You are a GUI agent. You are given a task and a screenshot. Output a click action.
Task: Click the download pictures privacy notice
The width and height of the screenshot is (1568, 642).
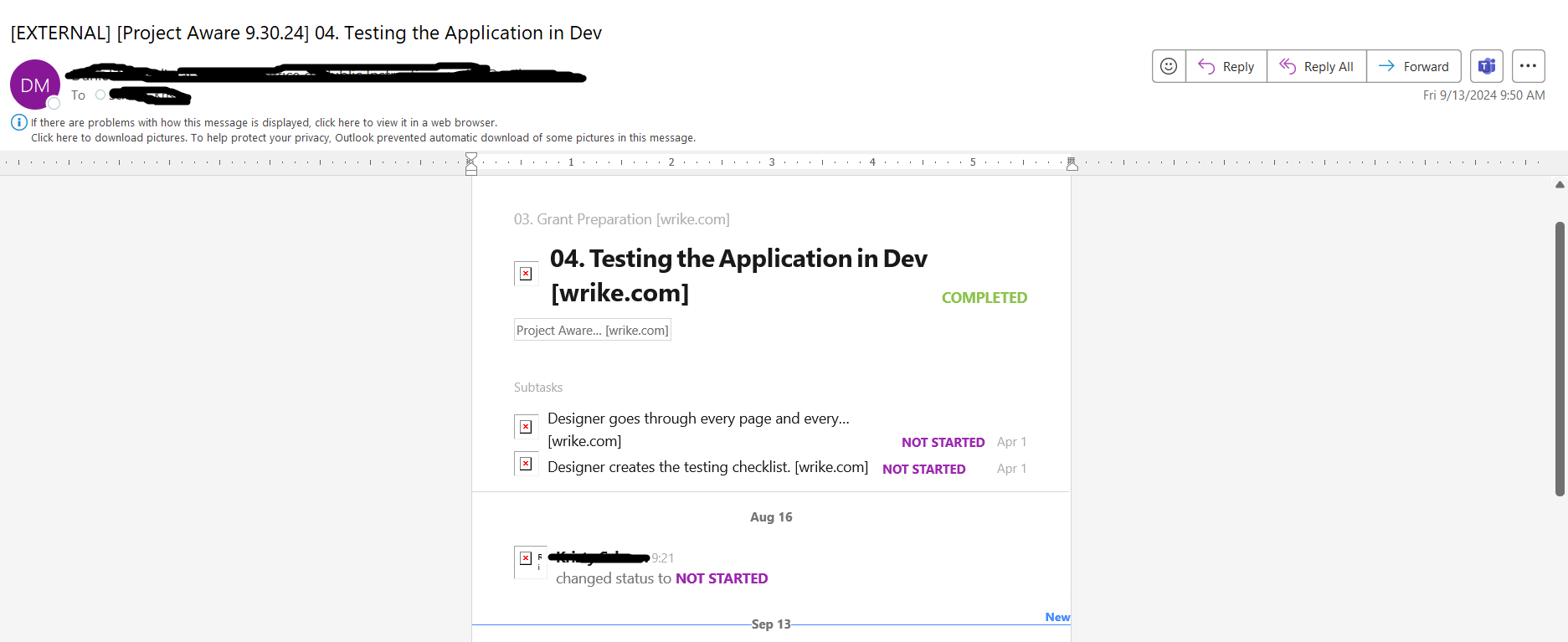(x=363, y=137)
